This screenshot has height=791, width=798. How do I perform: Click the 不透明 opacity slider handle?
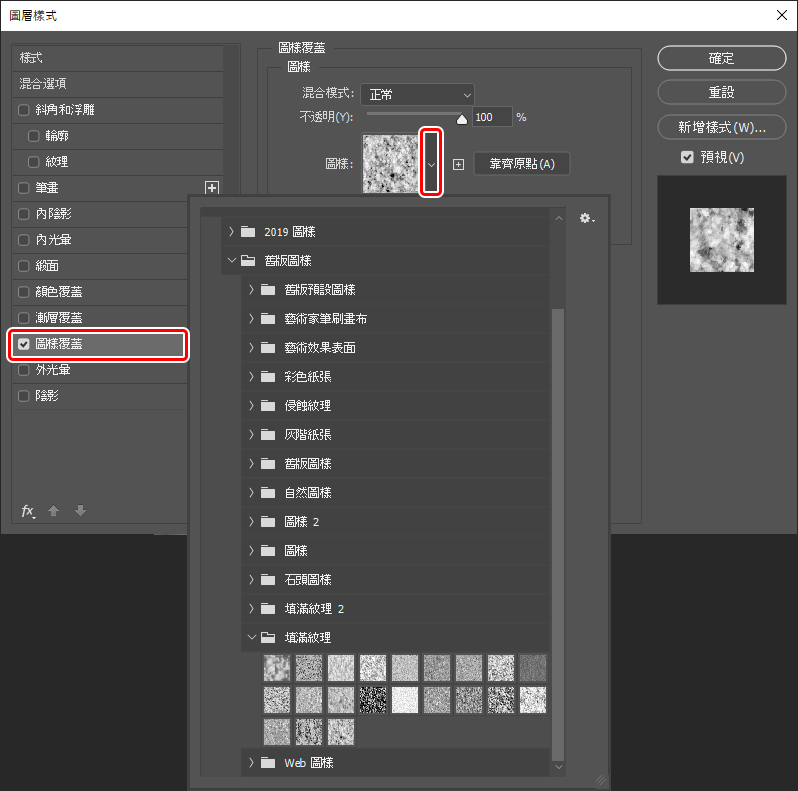coord(461,119)
